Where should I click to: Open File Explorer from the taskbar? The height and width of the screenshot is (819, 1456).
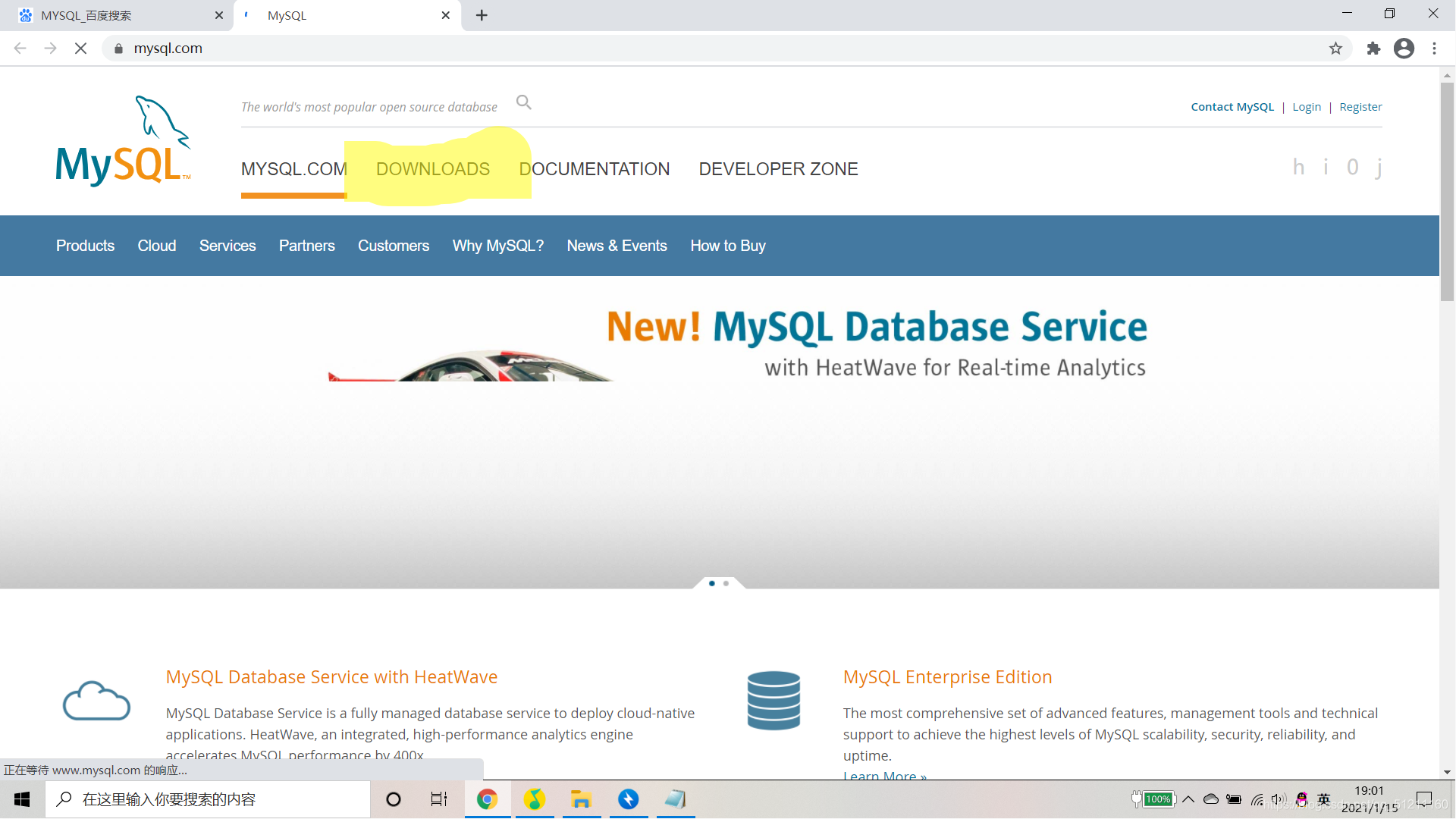(x=581, y=799)
